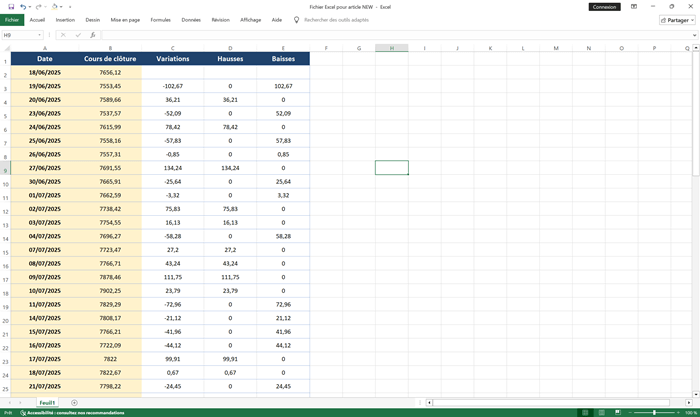Select the Cours de clôture header cell
The image size is (700, 417).
click(x=110, y=59)
